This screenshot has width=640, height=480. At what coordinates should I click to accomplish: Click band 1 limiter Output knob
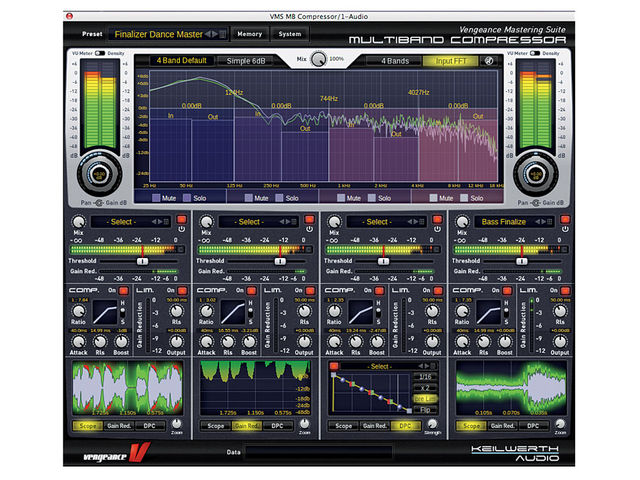(x=176, y=341)
